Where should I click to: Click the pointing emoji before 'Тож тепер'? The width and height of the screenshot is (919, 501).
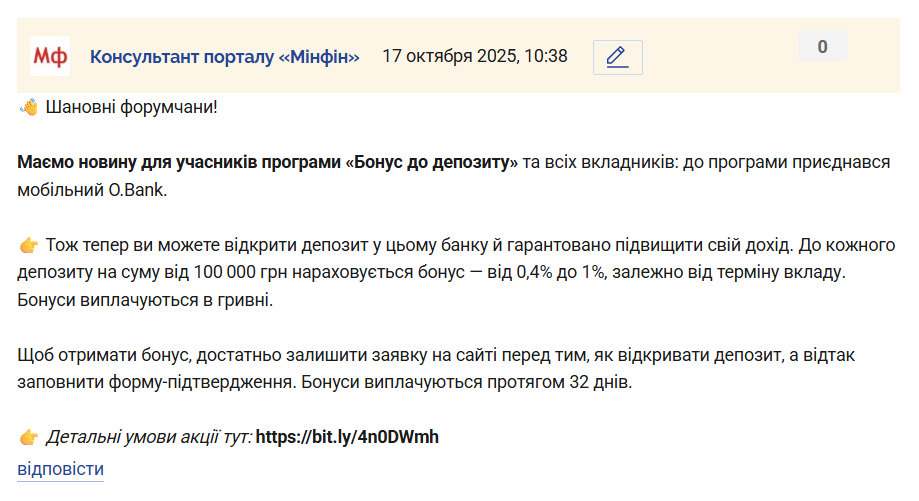pyautogui.click(x=29, y=245)
